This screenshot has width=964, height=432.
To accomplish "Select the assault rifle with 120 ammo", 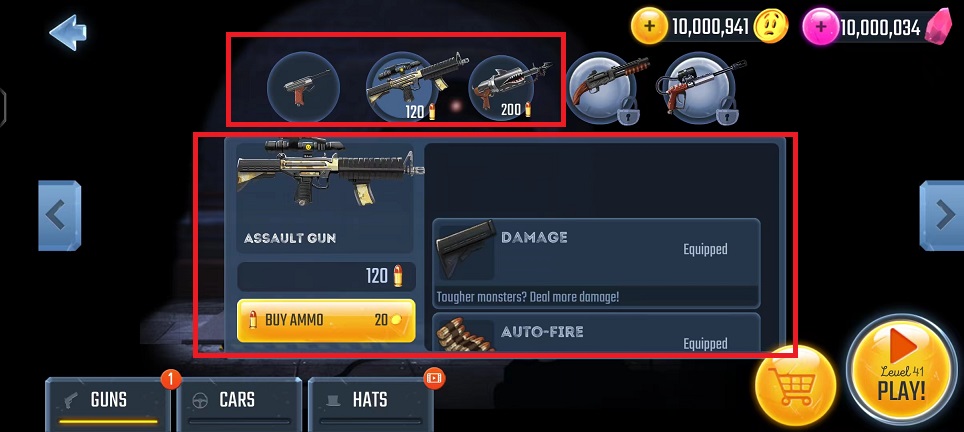I will [403, 86].
